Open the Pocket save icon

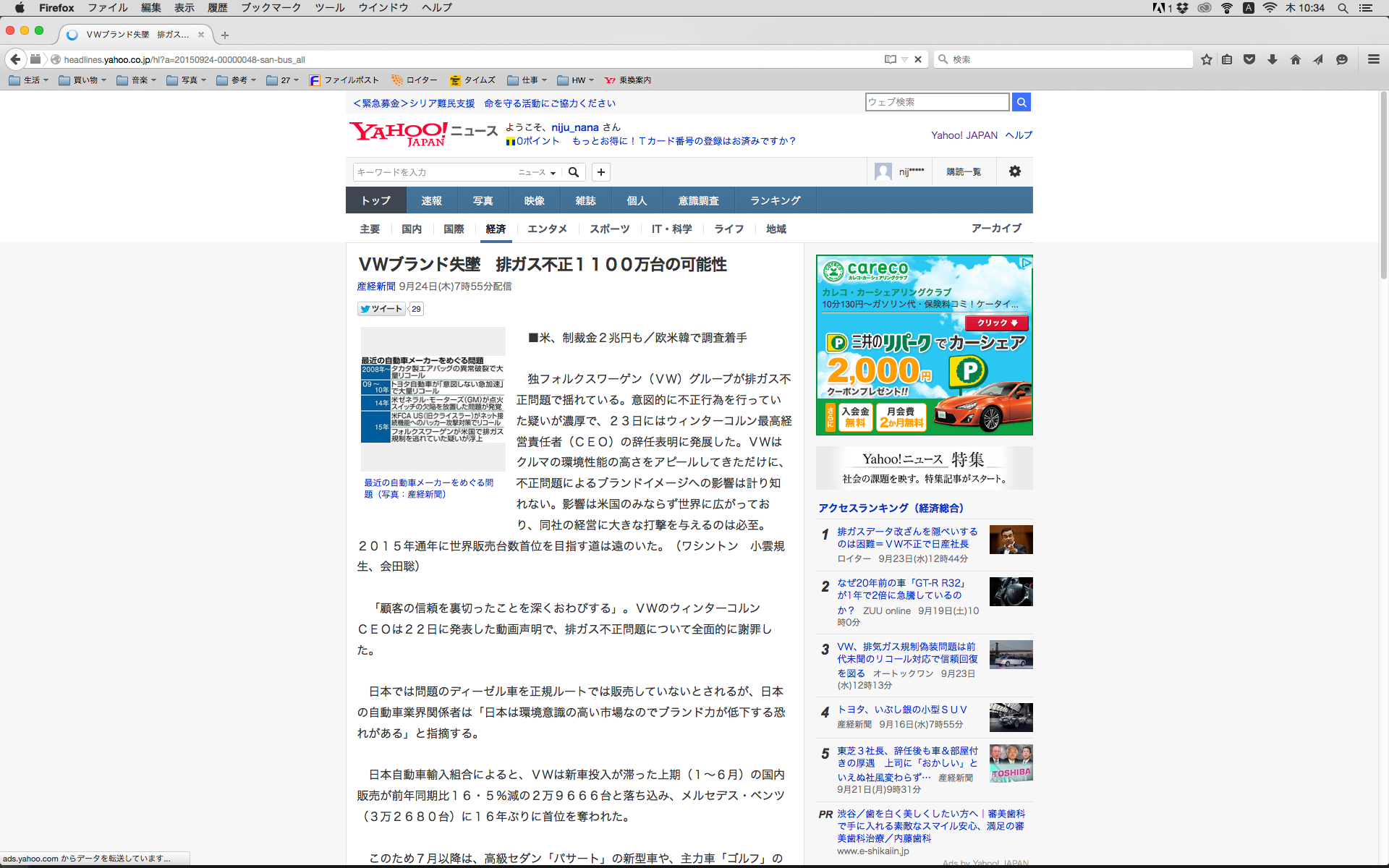point(1249,59)
